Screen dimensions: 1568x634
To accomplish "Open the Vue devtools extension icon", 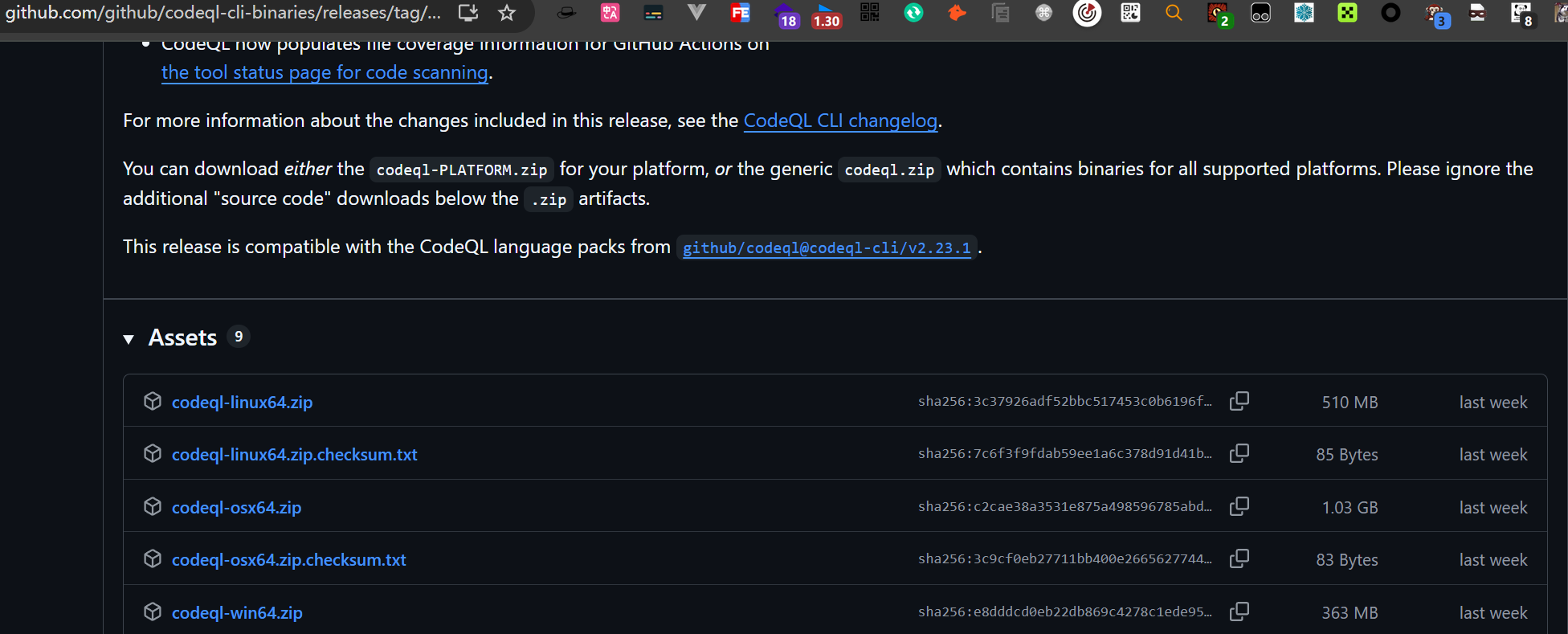I will (696, 13).
